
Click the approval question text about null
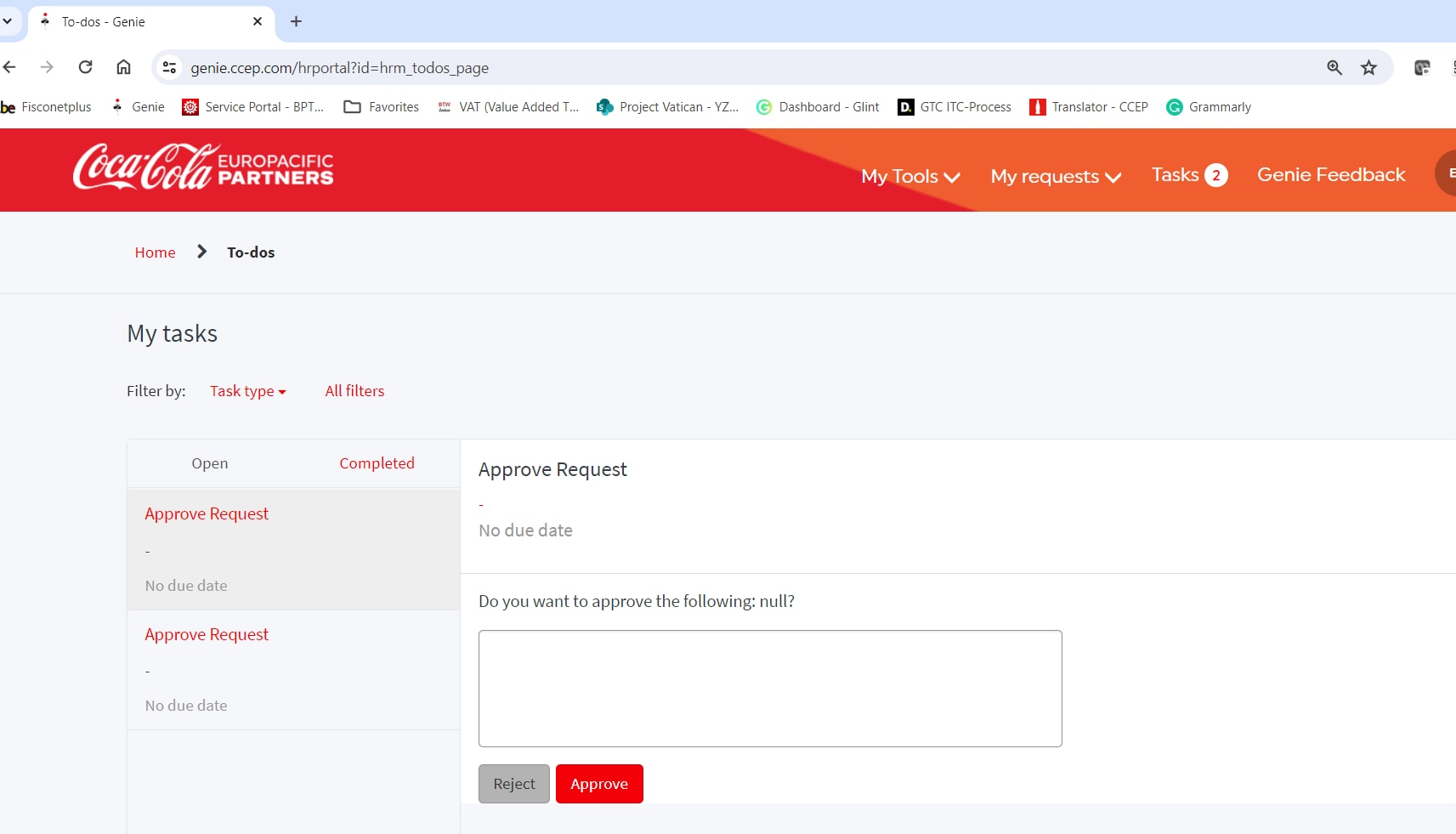point(637,601)
